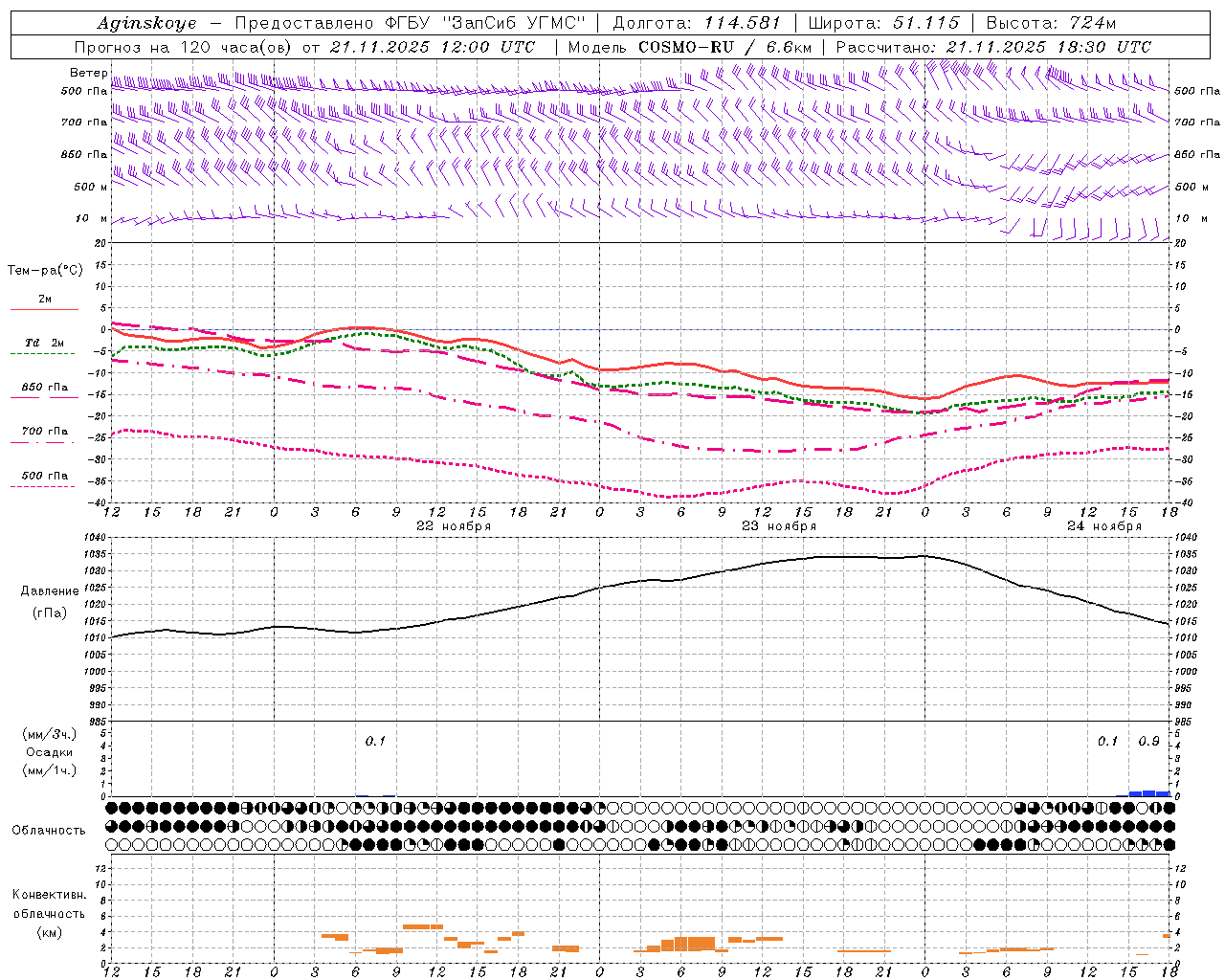Click the 23 ноября date label
Screen dimensions: 1225x980
pyautogui.click(x=779, y=526)
